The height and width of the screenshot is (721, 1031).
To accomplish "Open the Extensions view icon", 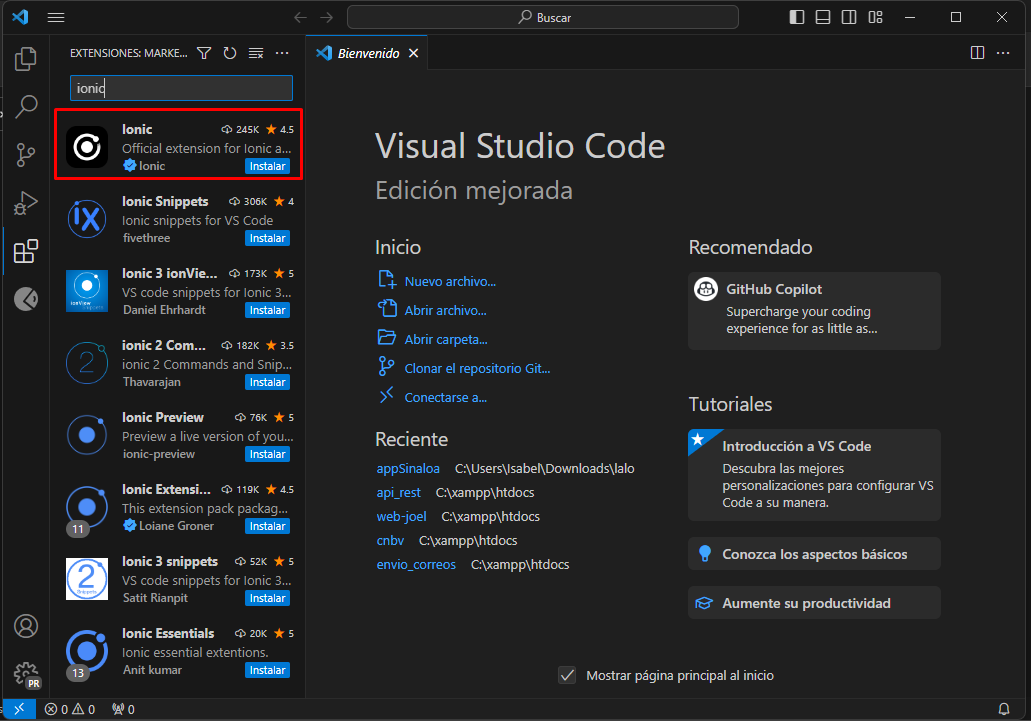I will tap(26, 251).
